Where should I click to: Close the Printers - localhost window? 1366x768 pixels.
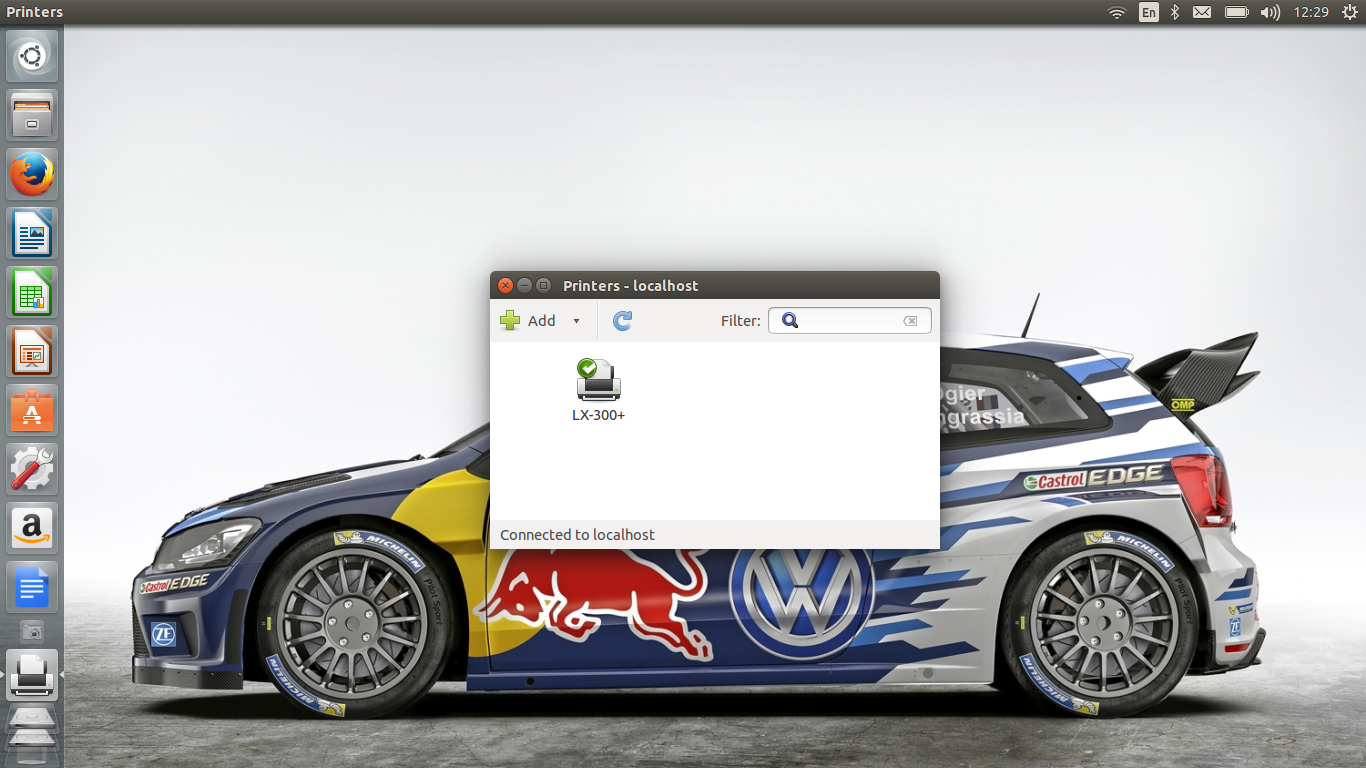click(x=506, y=285)
